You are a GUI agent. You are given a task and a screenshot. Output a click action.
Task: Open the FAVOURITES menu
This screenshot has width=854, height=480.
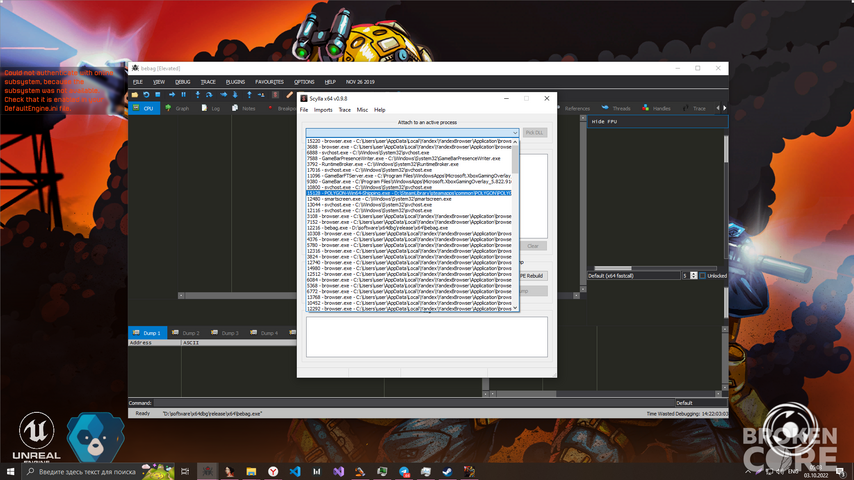pyautogui.click(x=270, y=82)
